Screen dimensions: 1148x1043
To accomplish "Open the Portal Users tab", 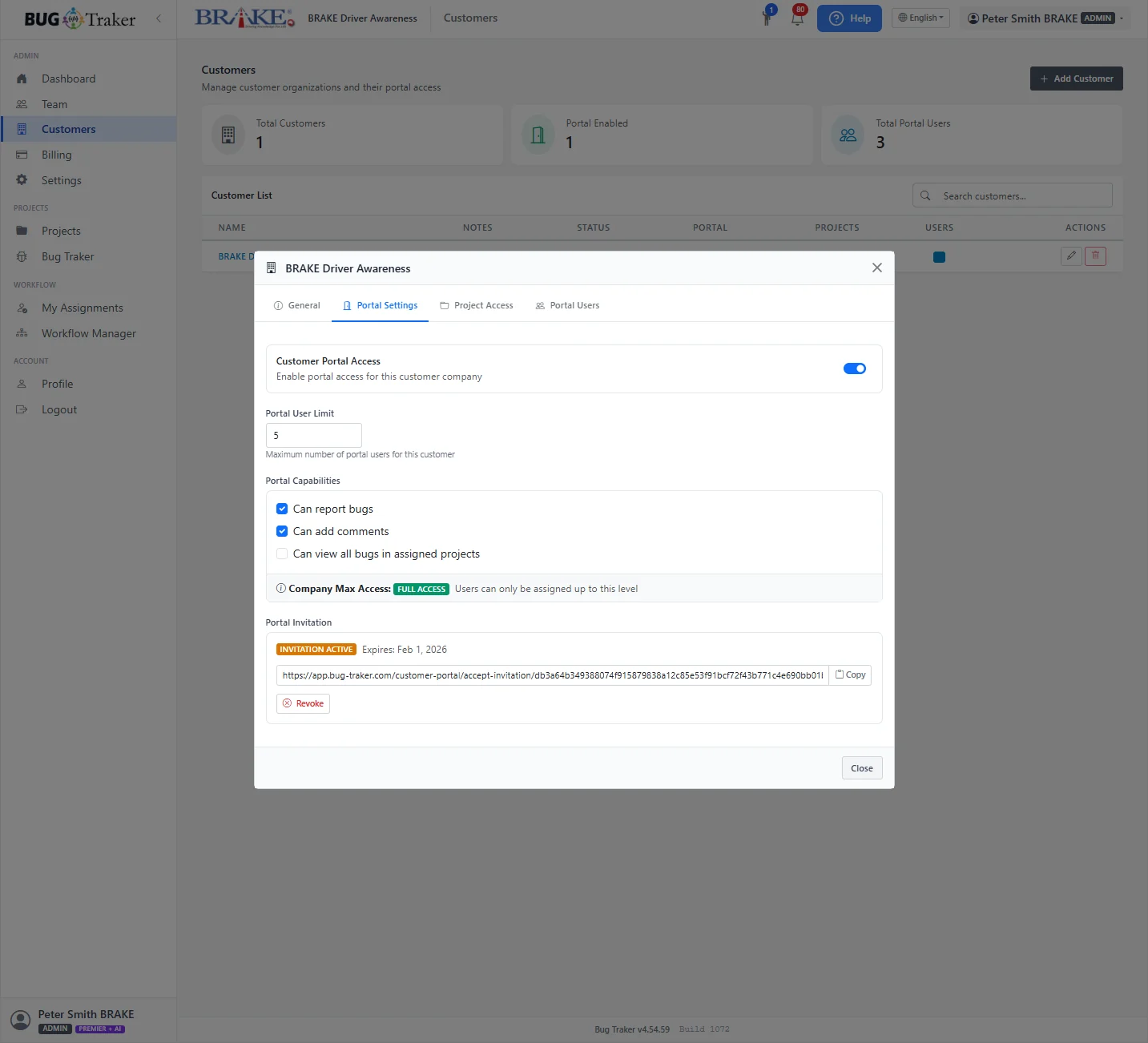I will click(567, 305).
